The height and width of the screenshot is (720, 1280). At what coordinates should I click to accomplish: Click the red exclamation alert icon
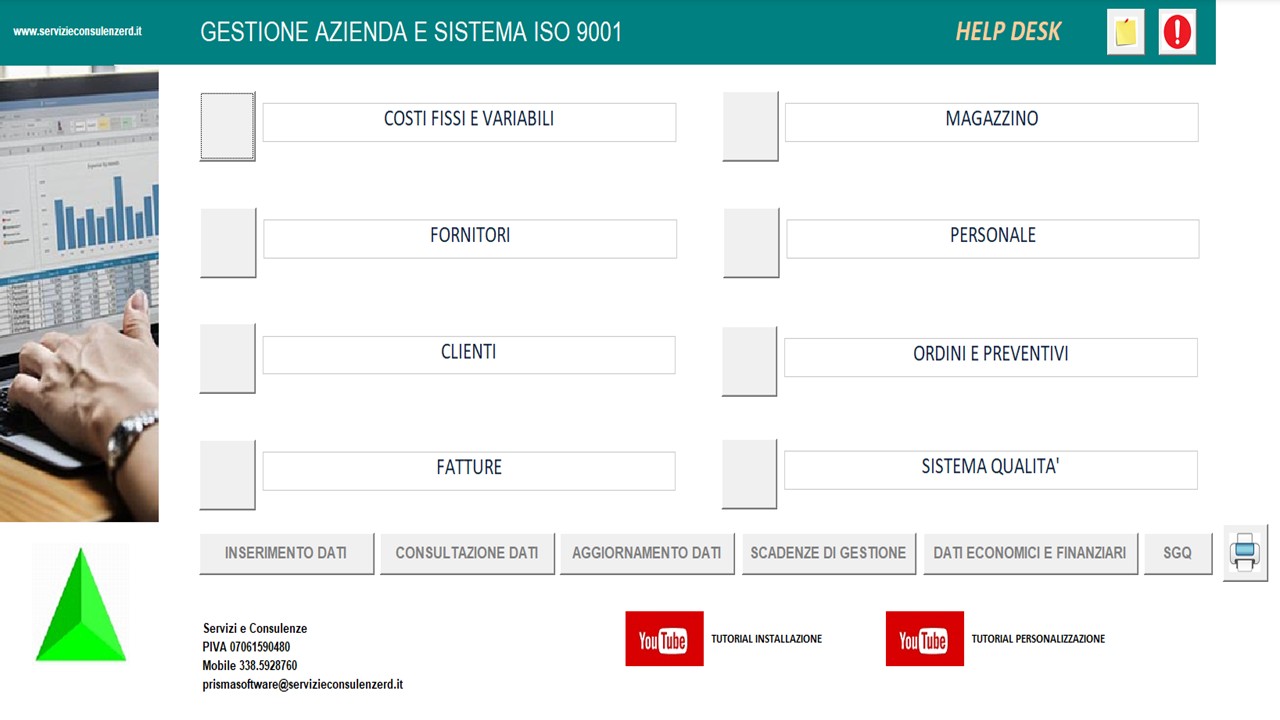coord(1177,32)
